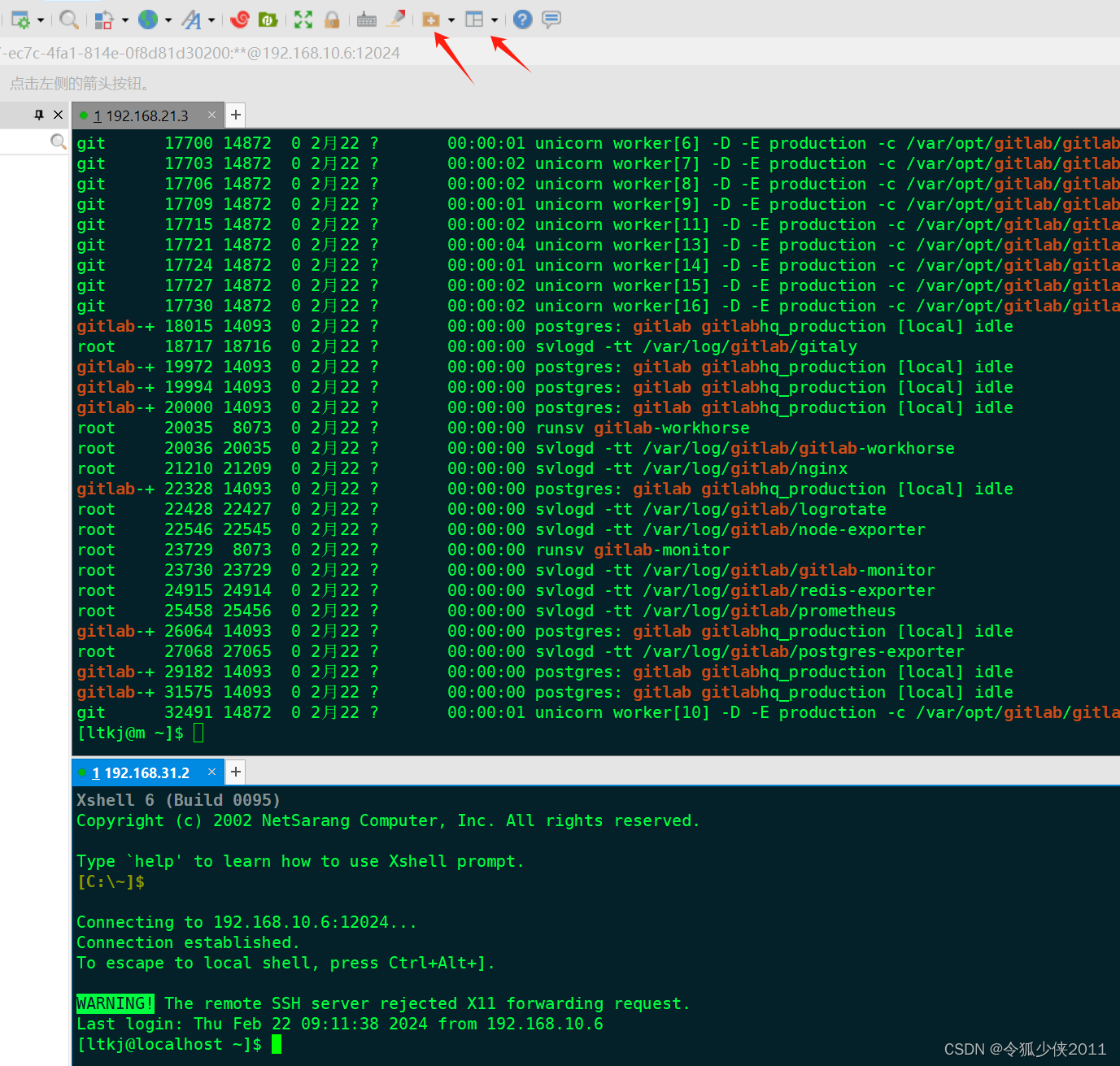
Task: Toggle full screen with green arrows icon
Action: coord(303,20)
